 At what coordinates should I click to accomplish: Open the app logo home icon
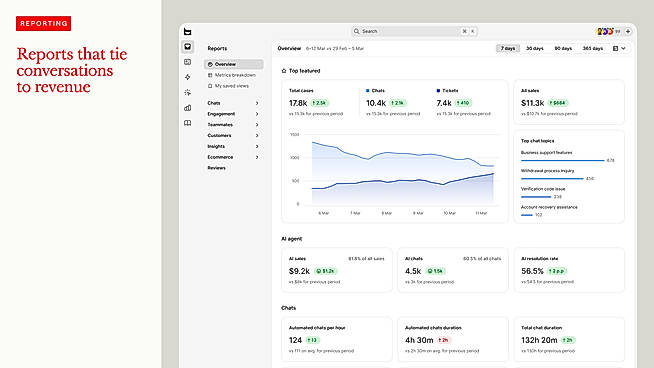(x=188, y=32)
